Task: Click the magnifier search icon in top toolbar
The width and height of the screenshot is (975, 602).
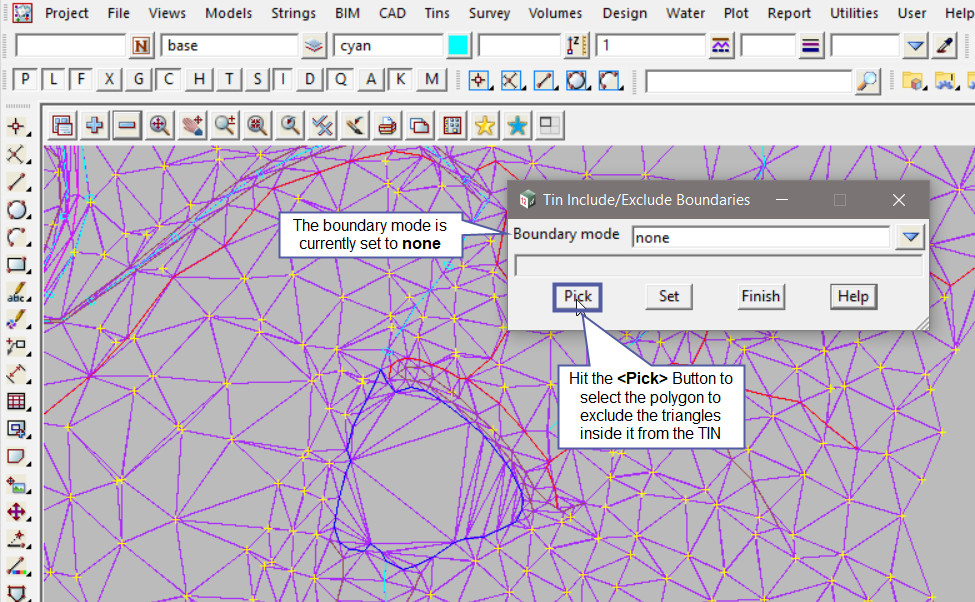Action: tap(867, 81)
